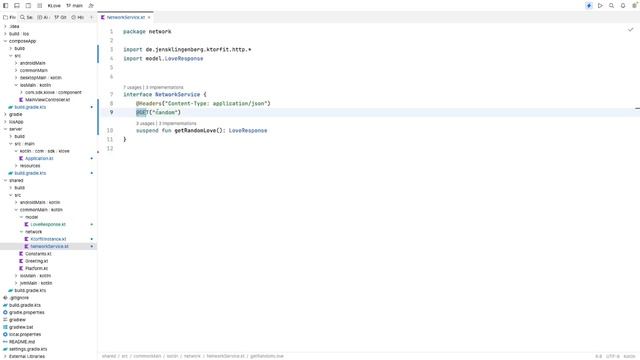
Task: Open README.md file
Action: click(x=22, y=342)
